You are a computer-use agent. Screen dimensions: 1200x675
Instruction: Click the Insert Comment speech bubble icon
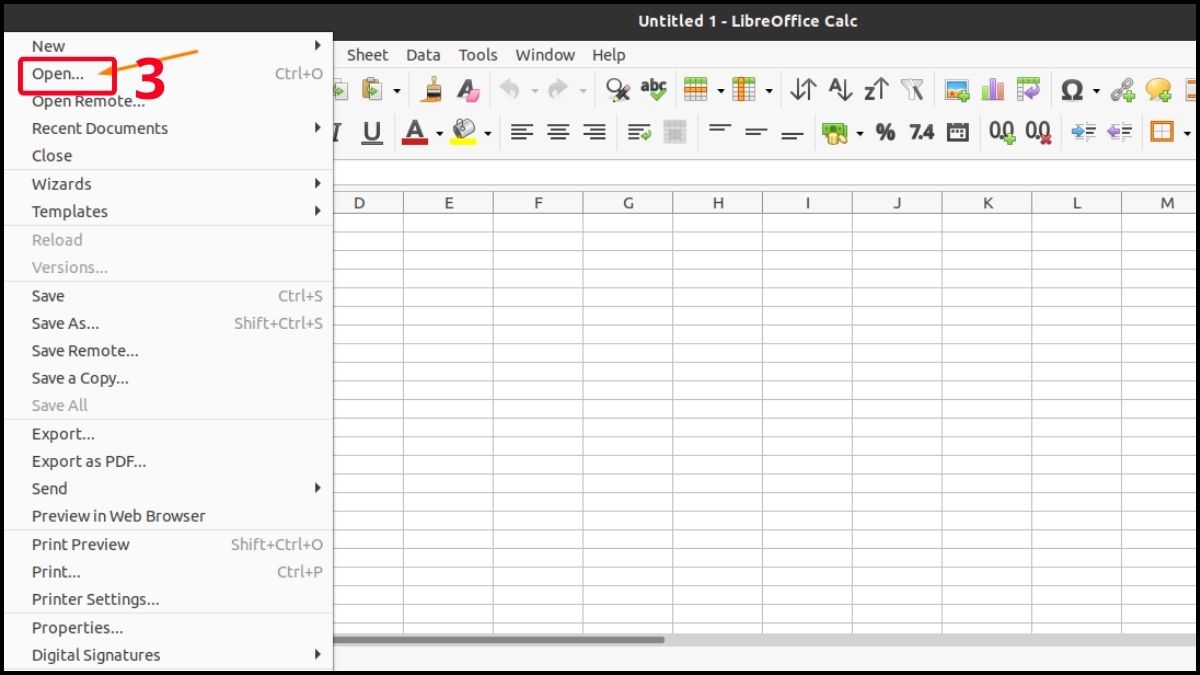point(1159,90)
